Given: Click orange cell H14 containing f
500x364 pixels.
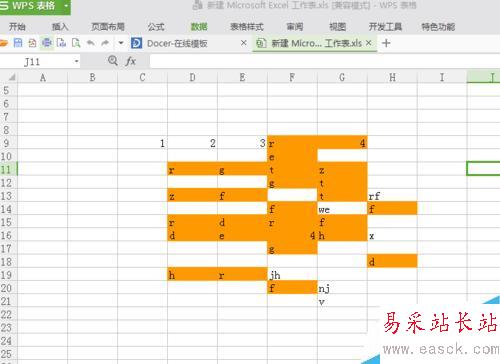Looking at the screenshot, I should pyautogui.click(x=392, y=209).
